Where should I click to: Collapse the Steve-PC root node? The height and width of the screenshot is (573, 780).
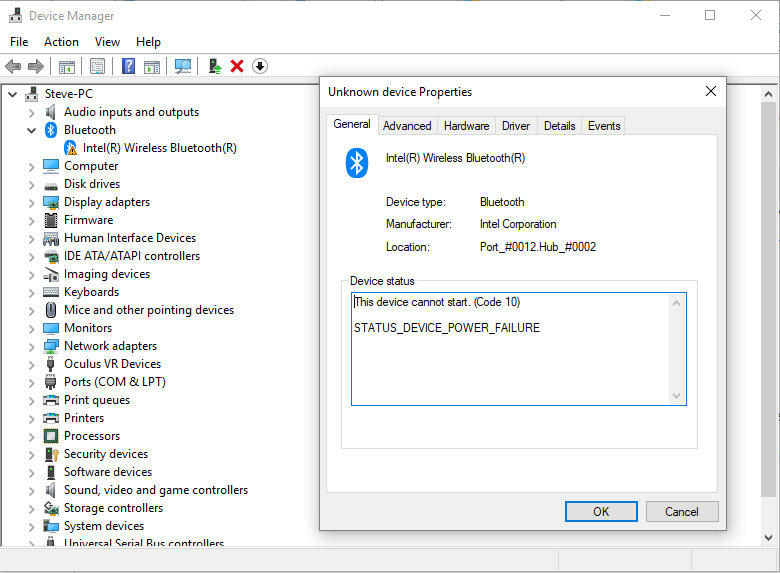pos(12,94)
